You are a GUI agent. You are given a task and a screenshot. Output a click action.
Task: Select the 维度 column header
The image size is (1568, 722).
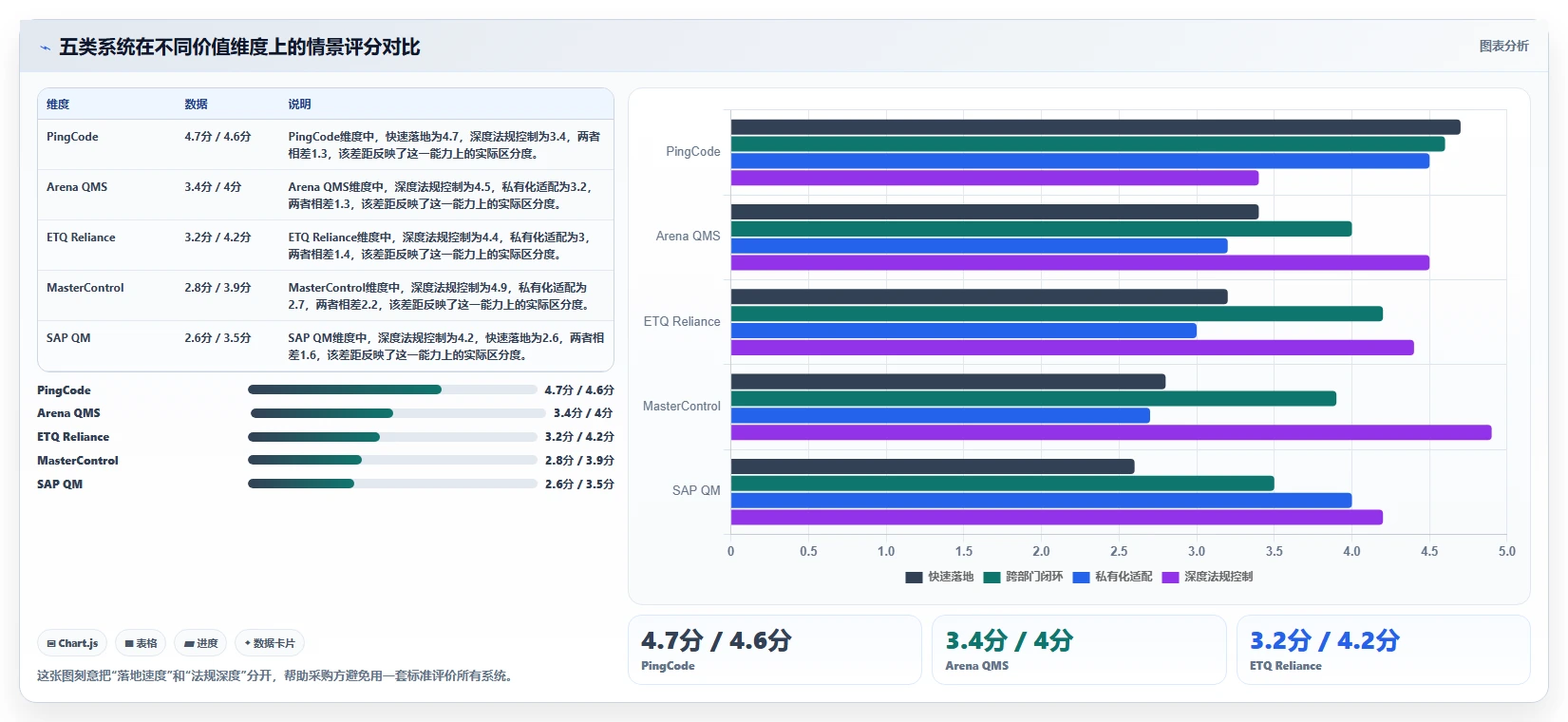[58, 104]
